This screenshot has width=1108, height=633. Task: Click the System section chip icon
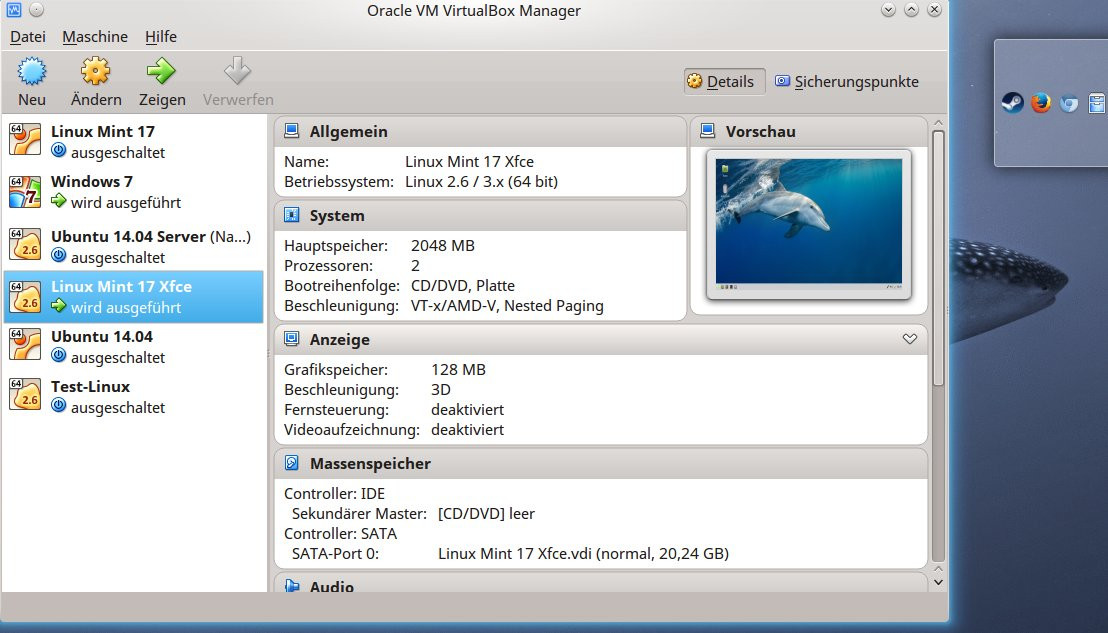tap(291, 215)
